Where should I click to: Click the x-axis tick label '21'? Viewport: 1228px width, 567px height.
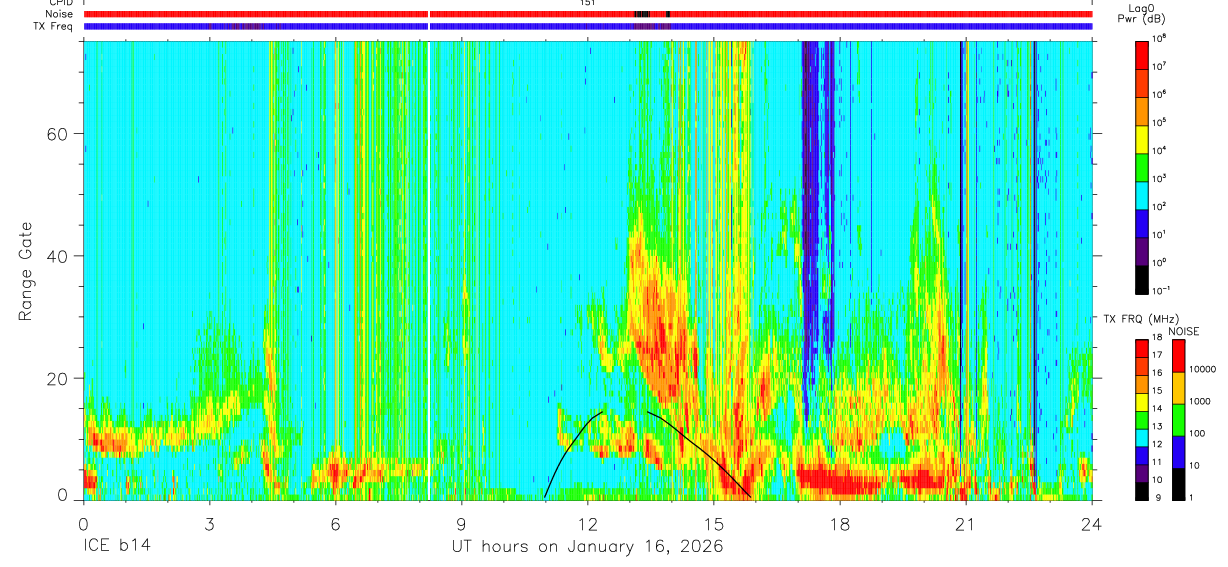(966, 523)
